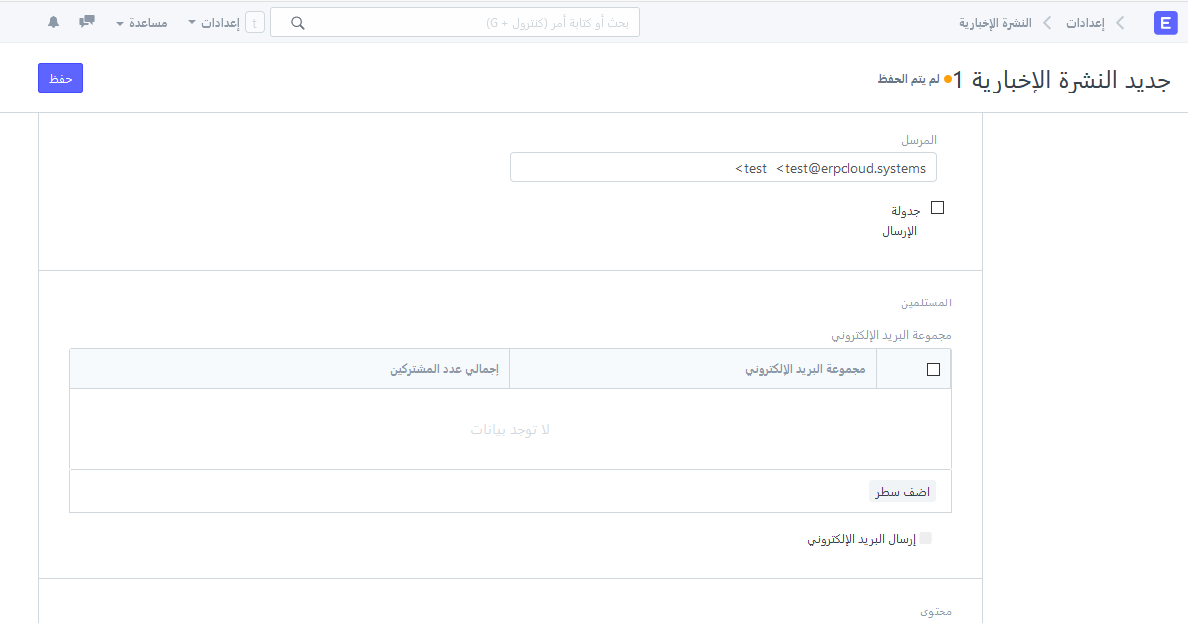Toggle the جدولة الإرسال checkbox
Viewport: 1188px width, 623px height.
tap(937, 208)
